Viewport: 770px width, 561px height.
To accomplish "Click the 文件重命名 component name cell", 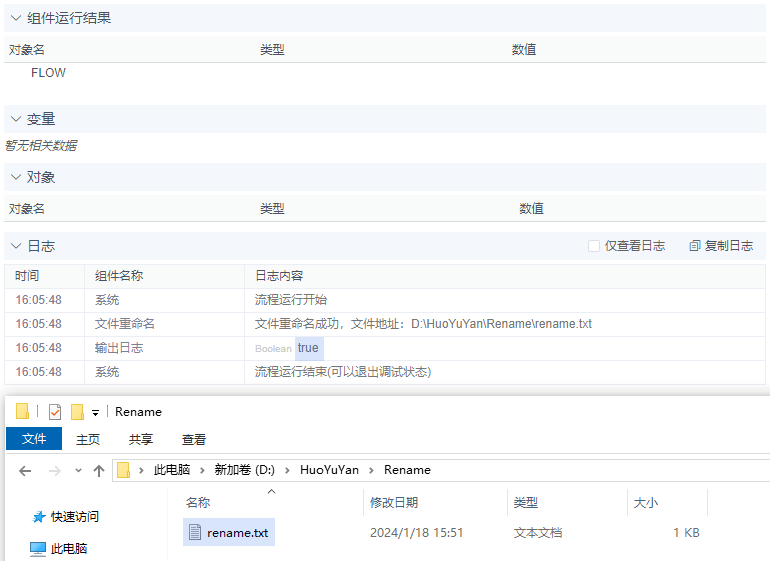I will click(x=125, y=324).
